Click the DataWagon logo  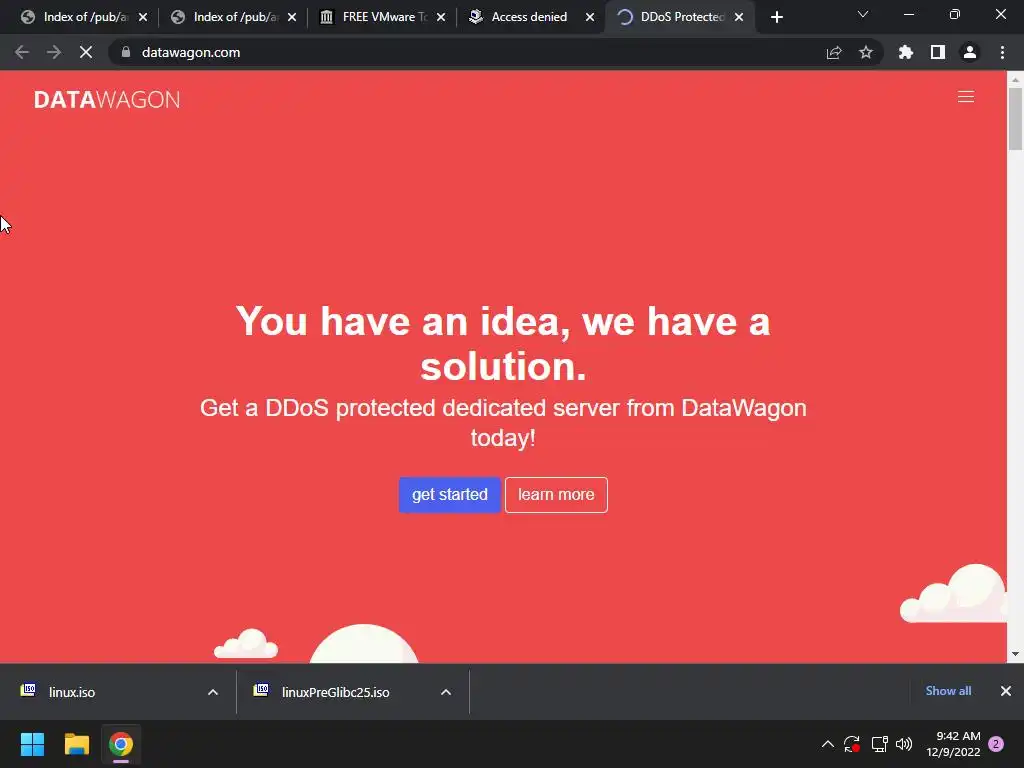(106, 99)
